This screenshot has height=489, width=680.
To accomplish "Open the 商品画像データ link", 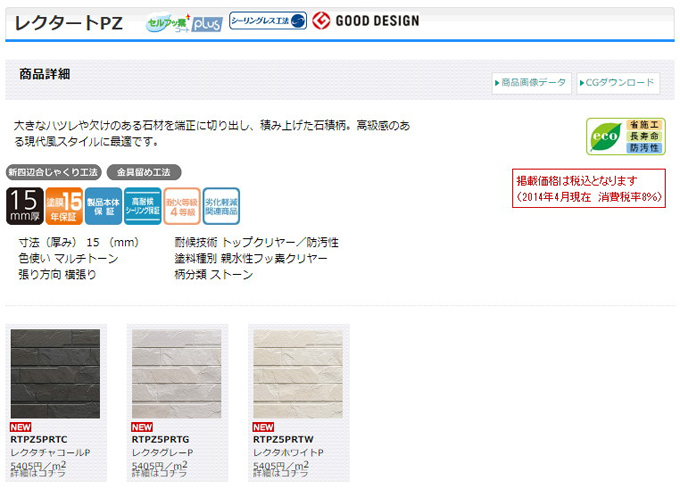I will point(532,83).
